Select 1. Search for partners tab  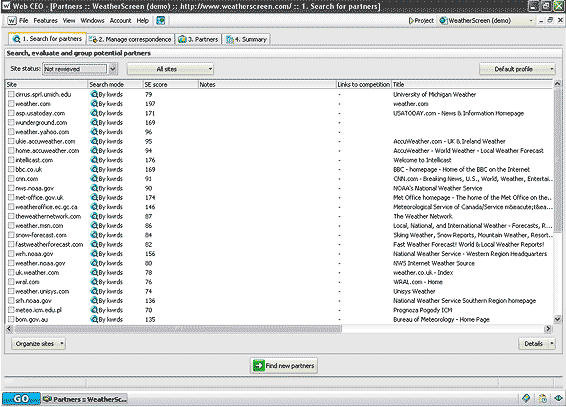[x=47, y=39]
